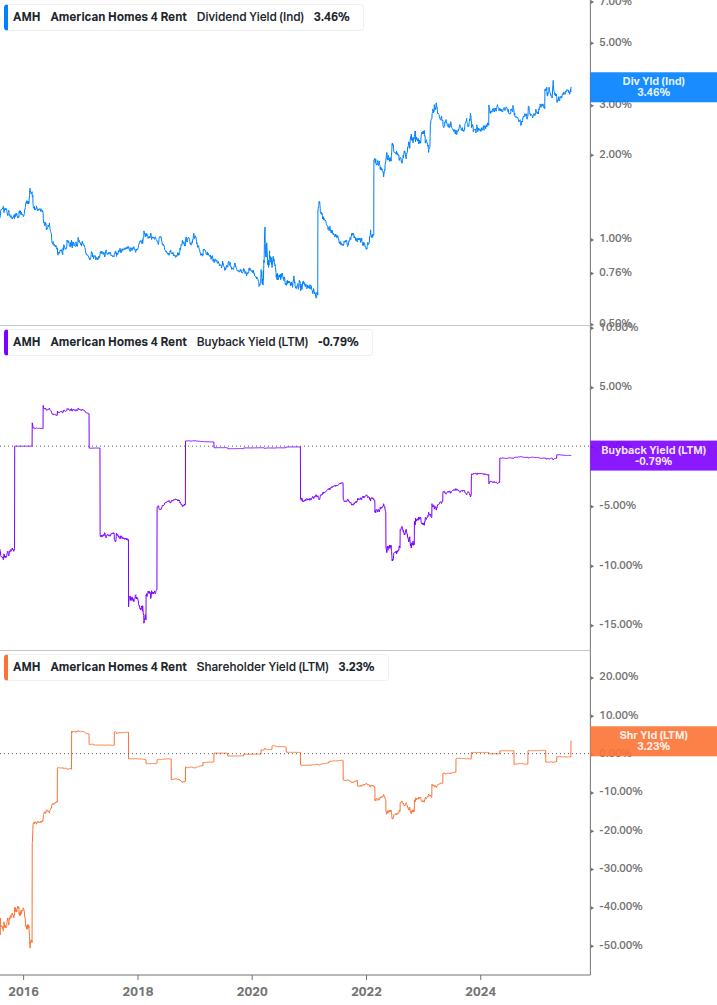Click the 2016 label on the time axis
This screenshot has width=717, height=1005.
pyautogui.click(x=24, y=992)
